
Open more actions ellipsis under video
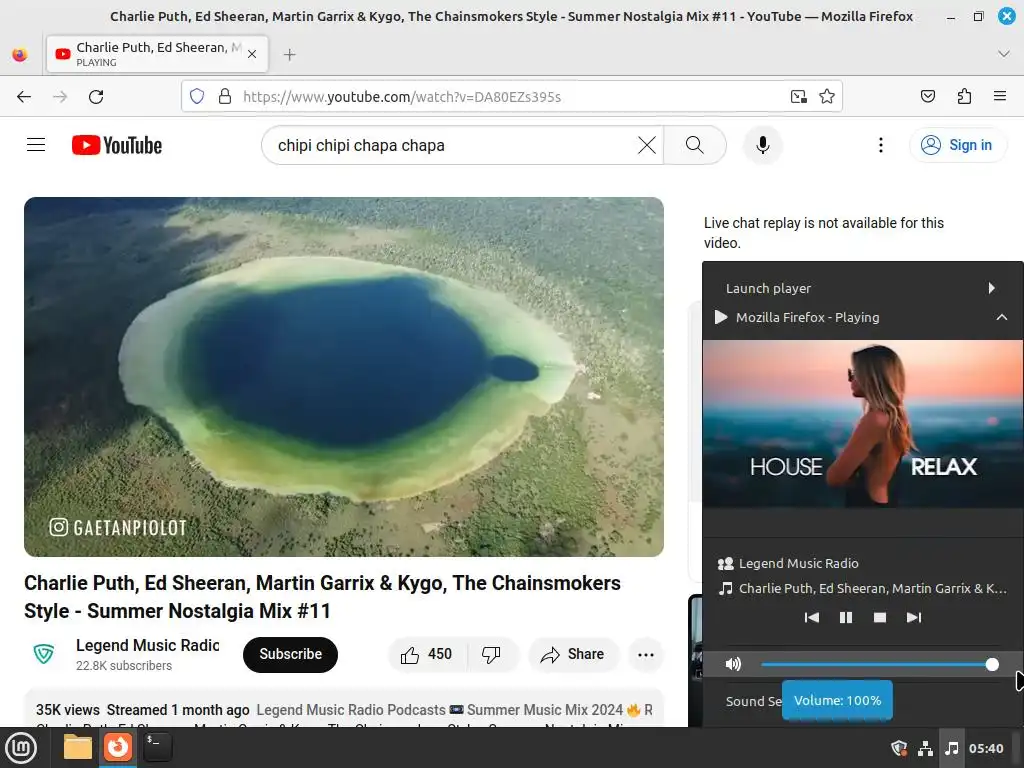pyautogui.click(x=646, y=654)
